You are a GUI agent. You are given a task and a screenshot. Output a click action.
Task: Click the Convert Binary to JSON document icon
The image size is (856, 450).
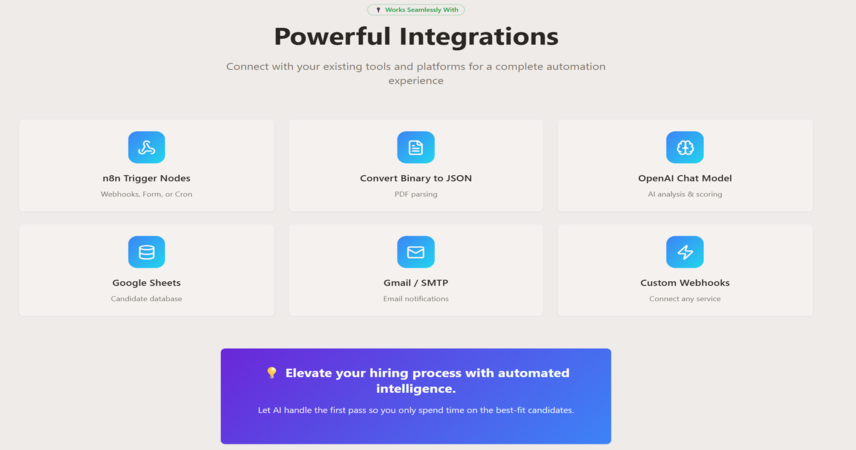(x=415, y=147)
